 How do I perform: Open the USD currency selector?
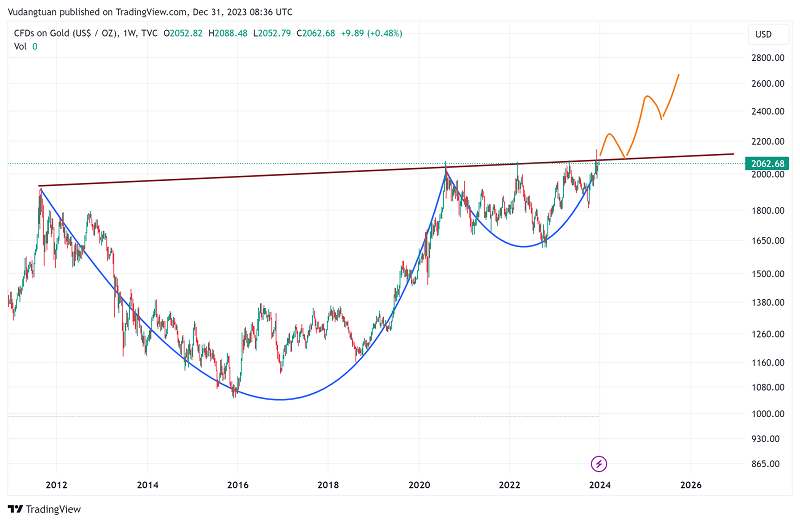(x=762, y=35)
